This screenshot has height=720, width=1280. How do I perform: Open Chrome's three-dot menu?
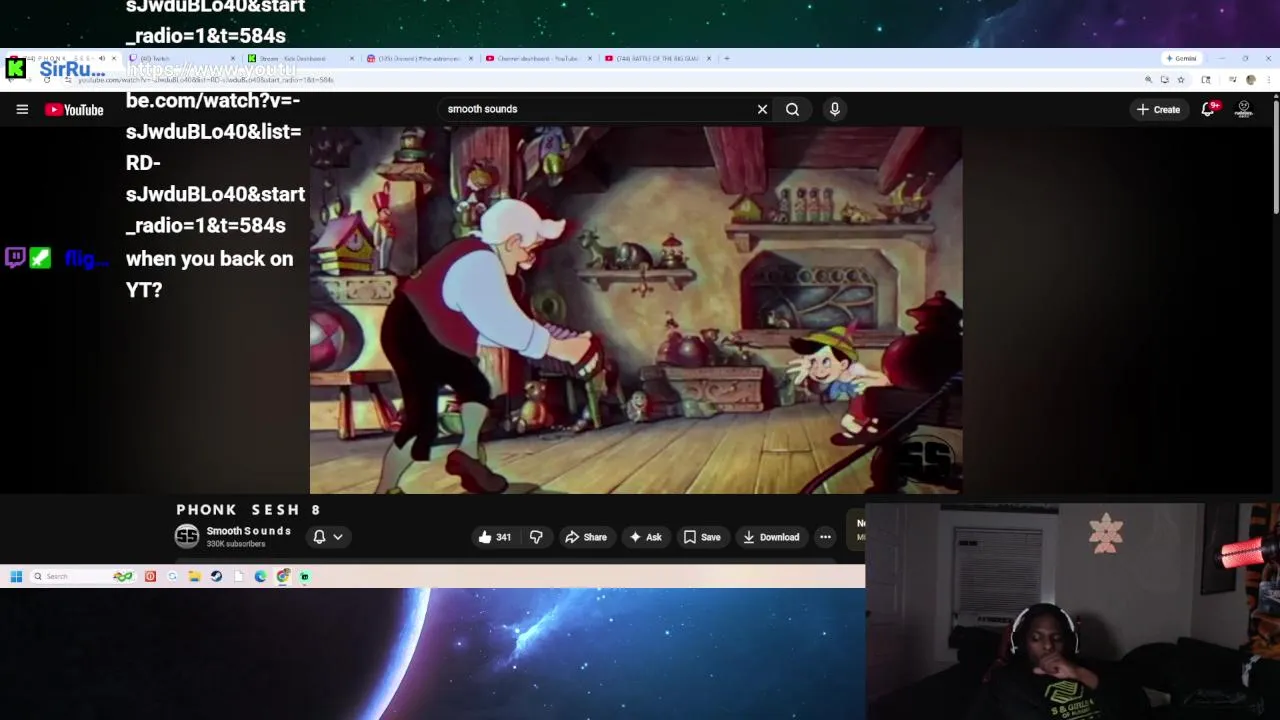[1268, 79]
